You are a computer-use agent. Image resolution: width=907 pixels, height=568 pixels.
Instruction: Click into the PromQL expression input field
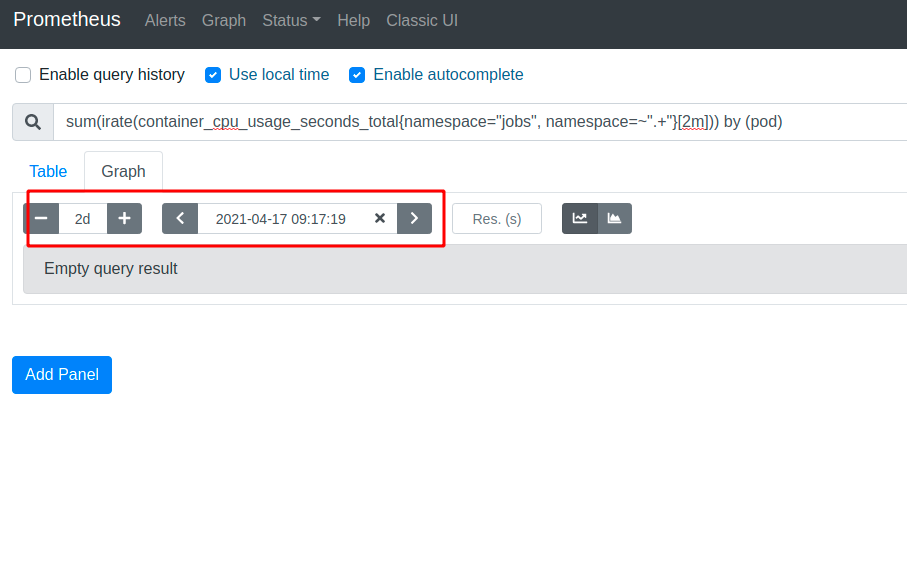pyautogui.click(x=480, y=122)
